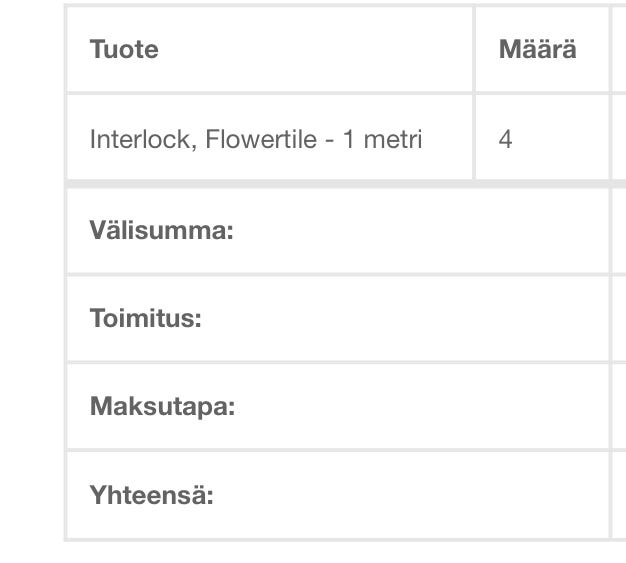
Task: Select the quantity value 4
Action: click(505, 138)
